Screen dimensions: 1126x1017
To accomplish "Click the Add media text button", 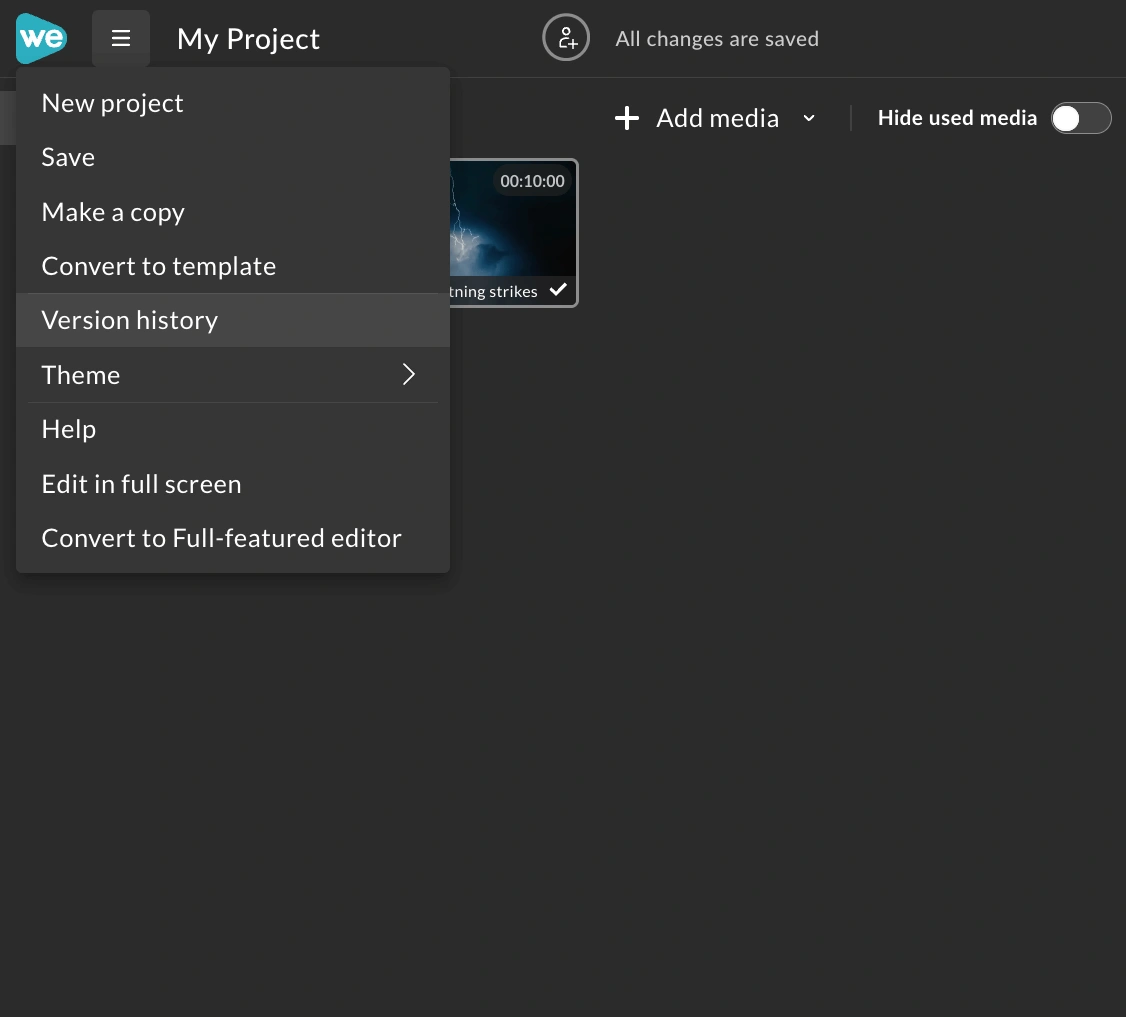I will click(717, 118).
